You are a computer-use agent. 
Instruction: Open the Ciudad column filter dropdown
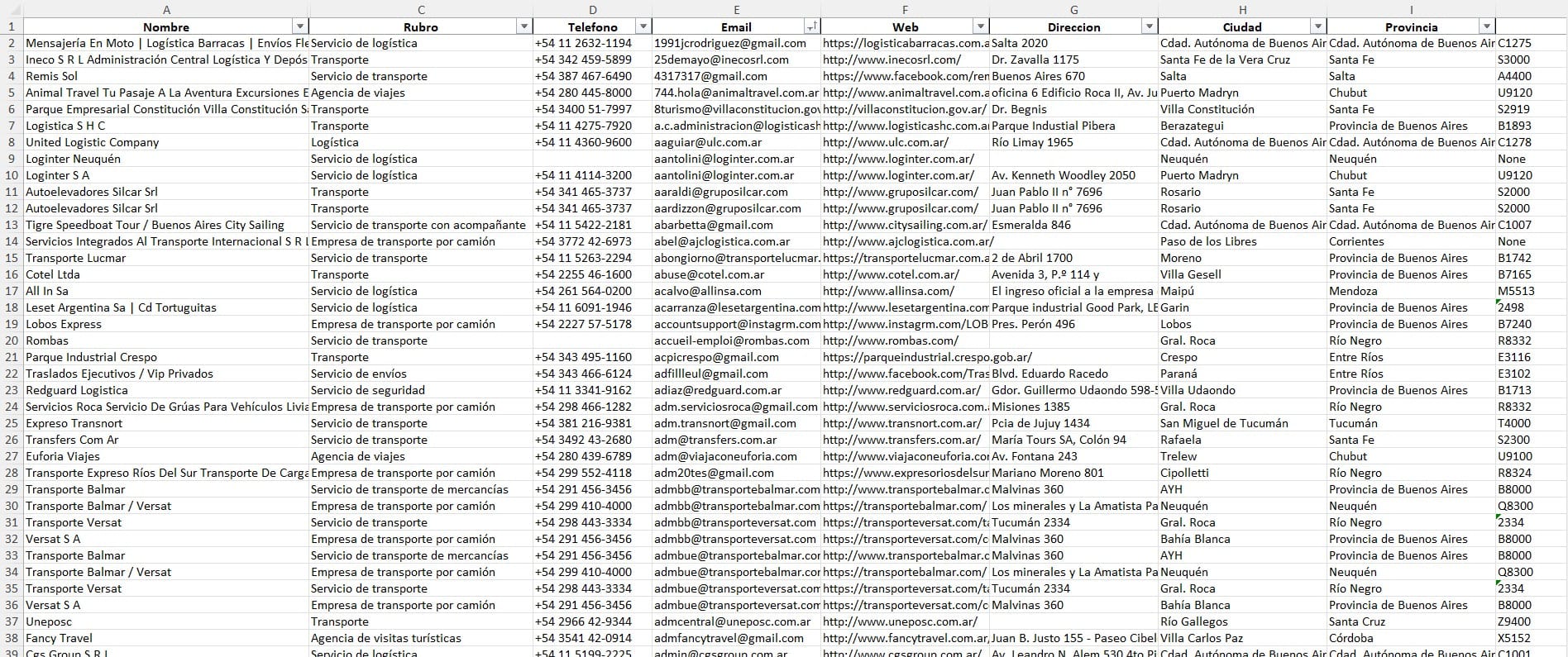pos(1317,27)
